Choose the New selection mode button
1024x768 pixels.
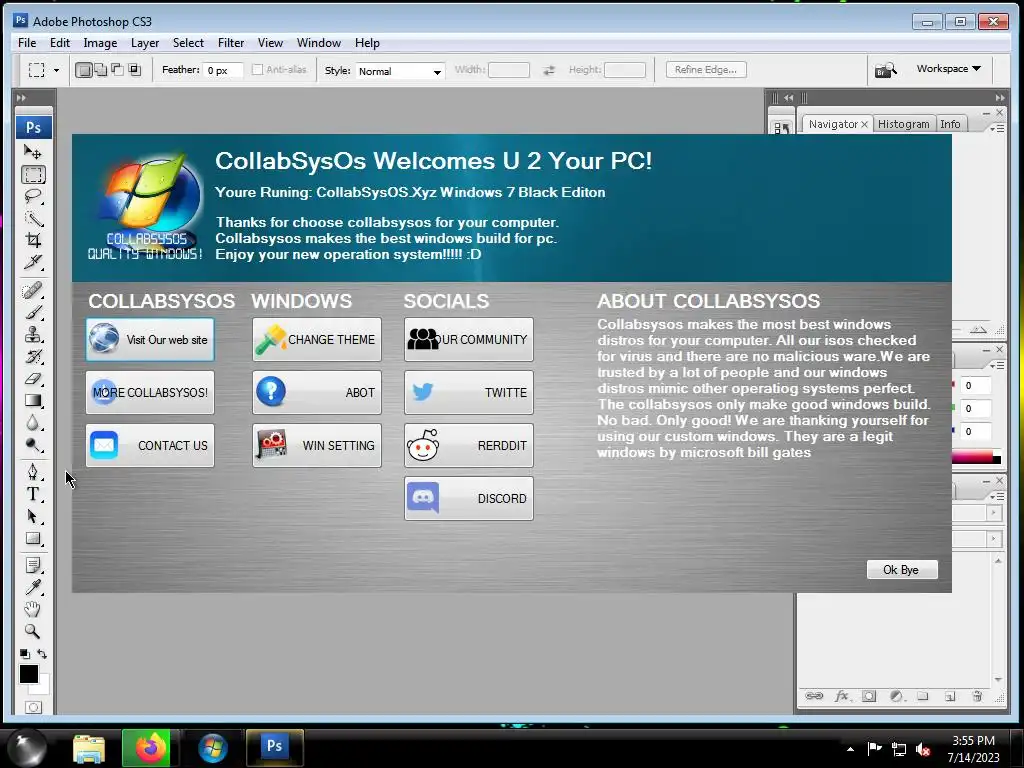[84, 70]
